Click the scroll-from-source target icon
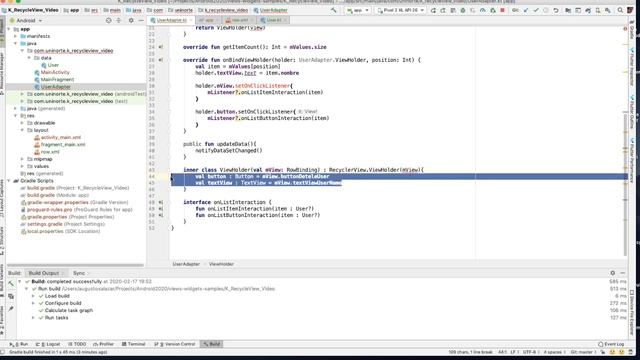This screenshot has height=360, width=640. (108, 20)
